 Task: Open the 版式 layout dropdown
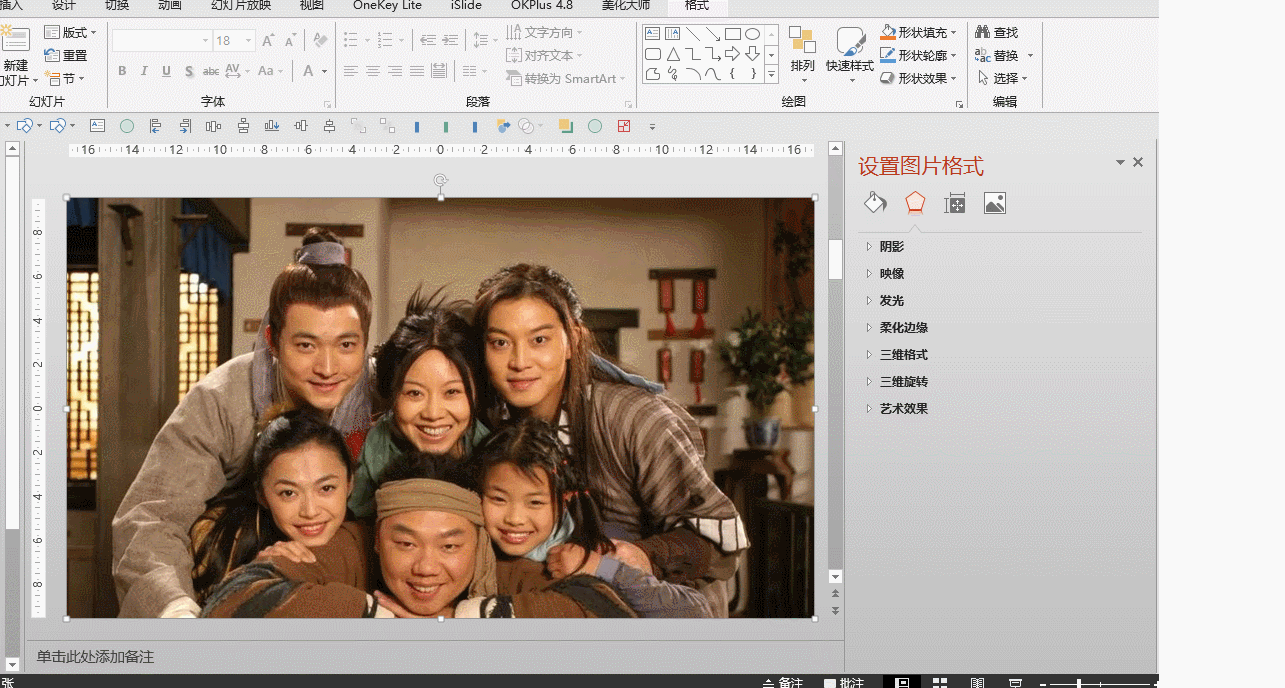(x=71, y=33)
